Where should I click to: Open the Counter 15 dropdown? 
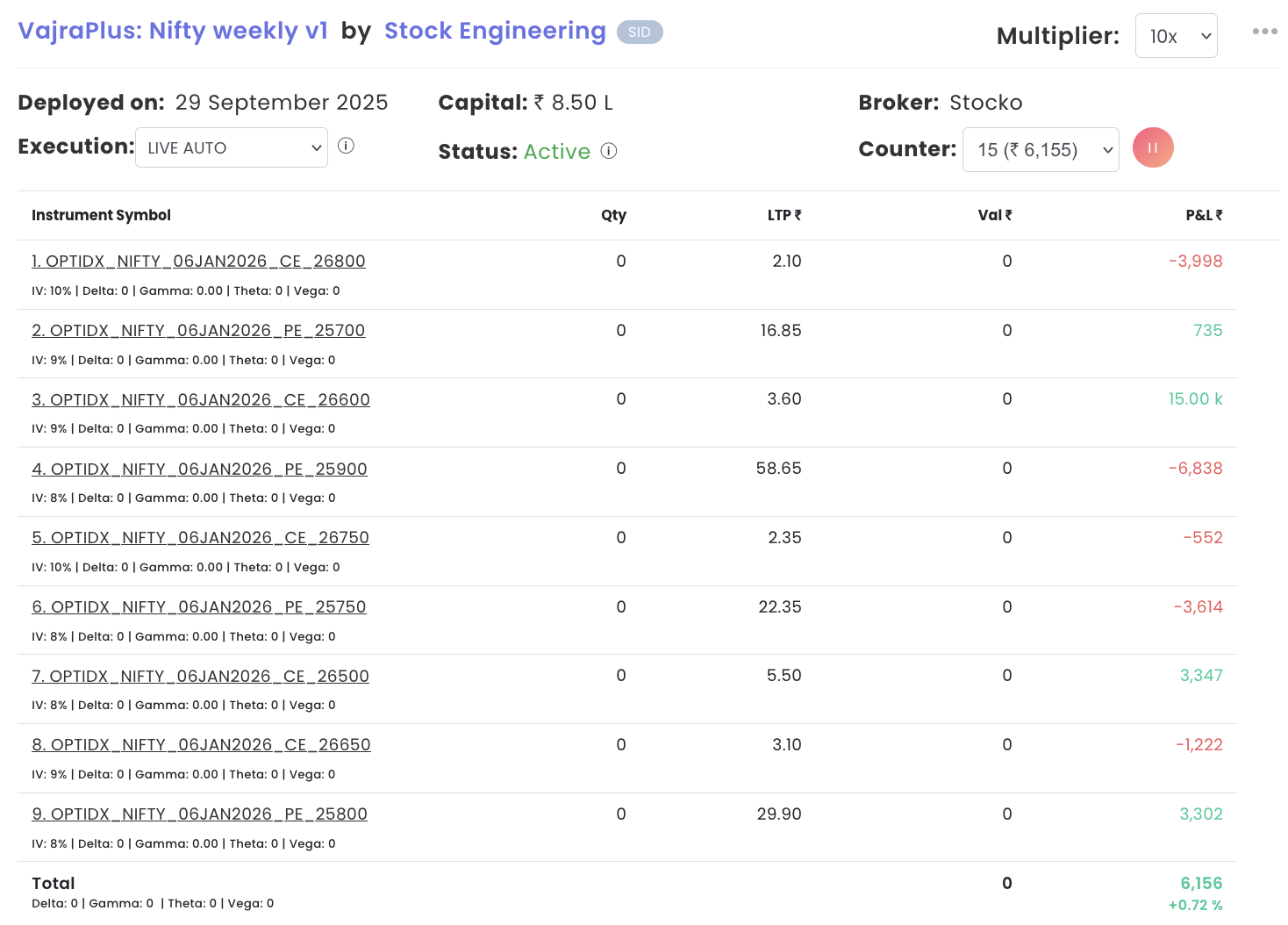click(1040, 150)
